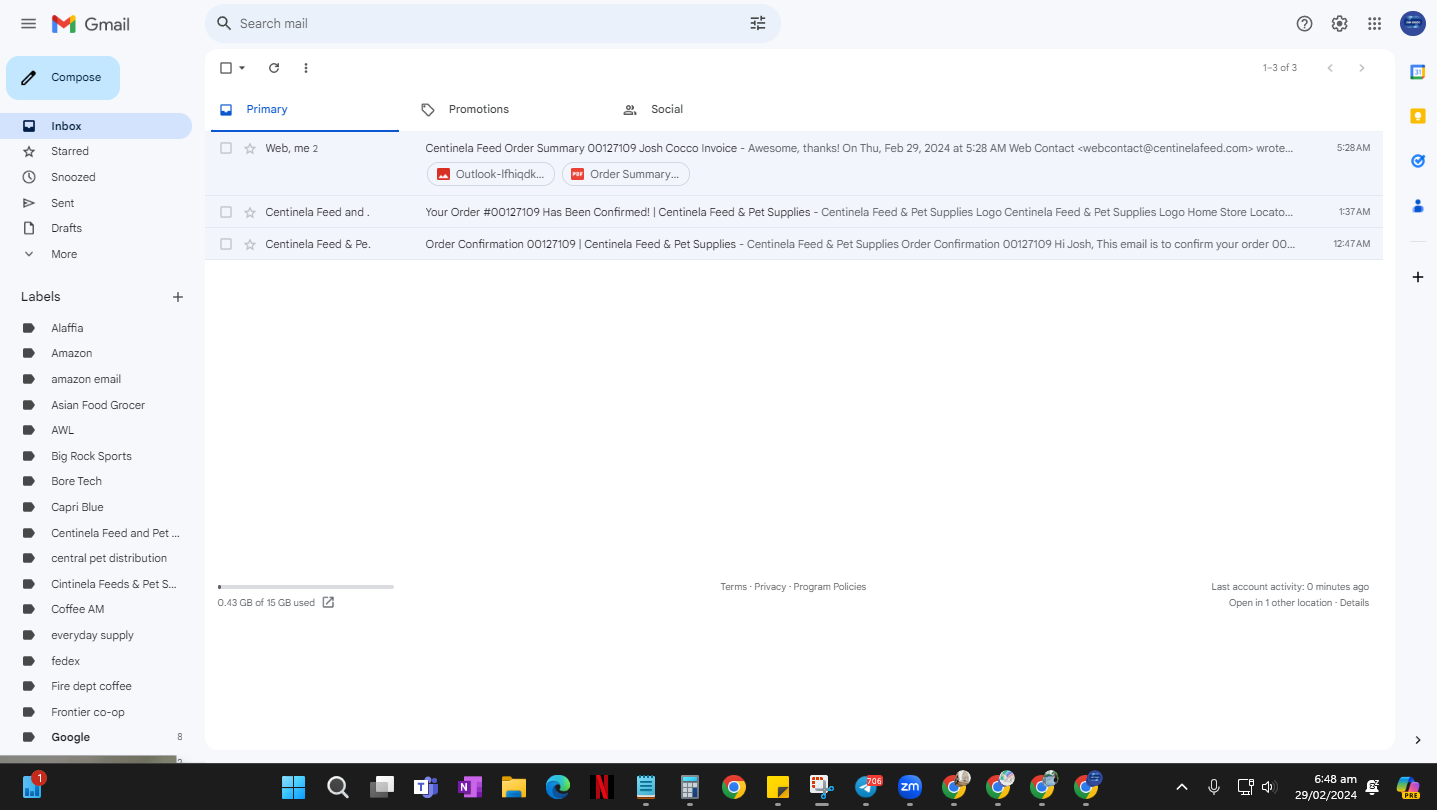Open the Program Policies link
The width and height of the screenshot is (1437, 810).
coord(830,587)
